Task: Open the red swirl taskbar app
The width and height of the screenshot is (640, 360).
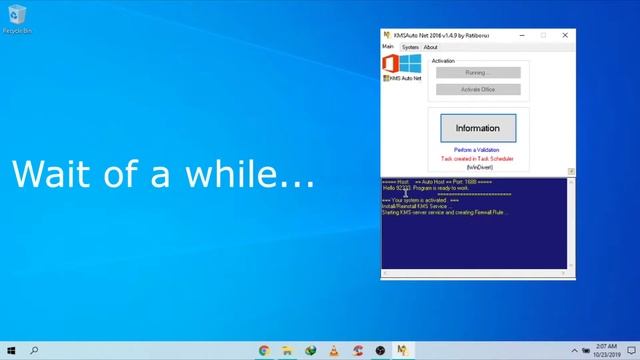Action: (358, 351)
